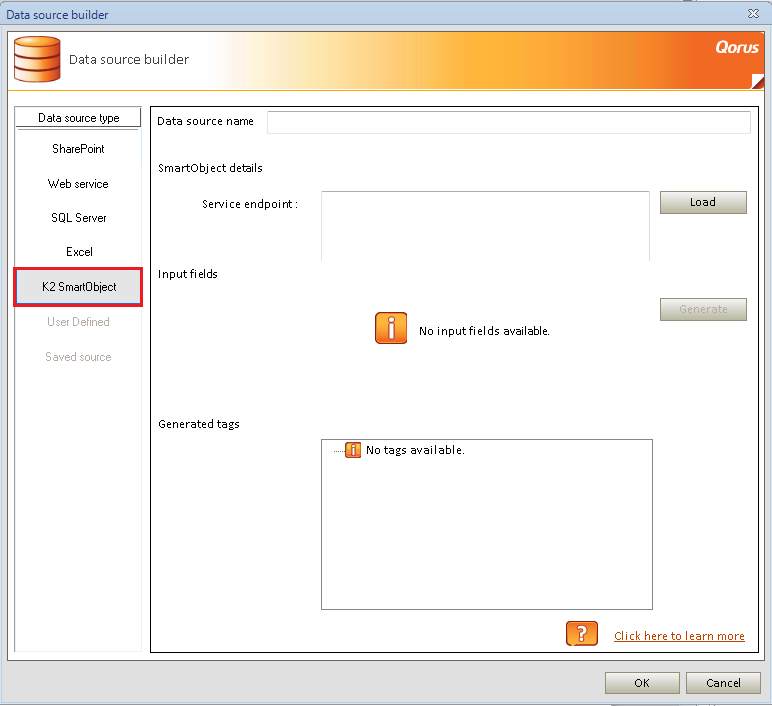This screenshot has height=706, width=772.
Task: Click the orange info icon beside 'No input fields available'
Action: (x=391, y=328)
